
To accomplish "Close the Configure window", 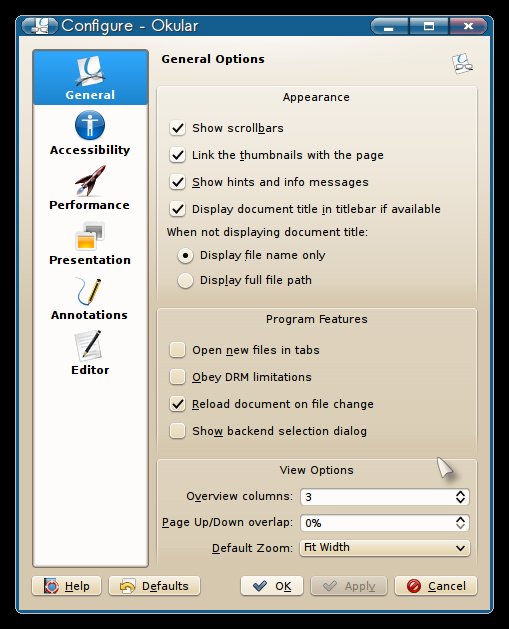I will tap(468, 26).
